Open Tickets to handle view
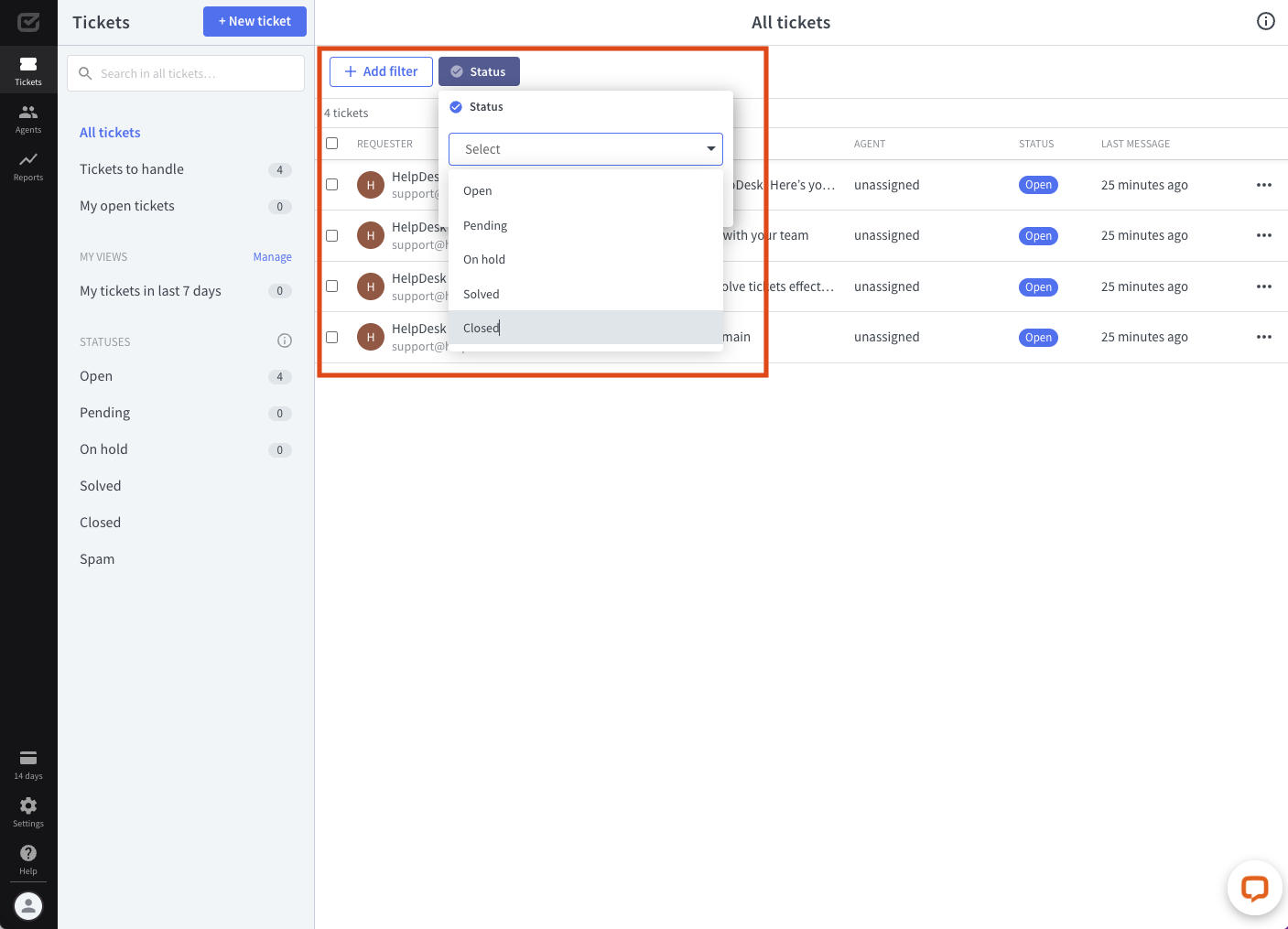 point(186,169)
